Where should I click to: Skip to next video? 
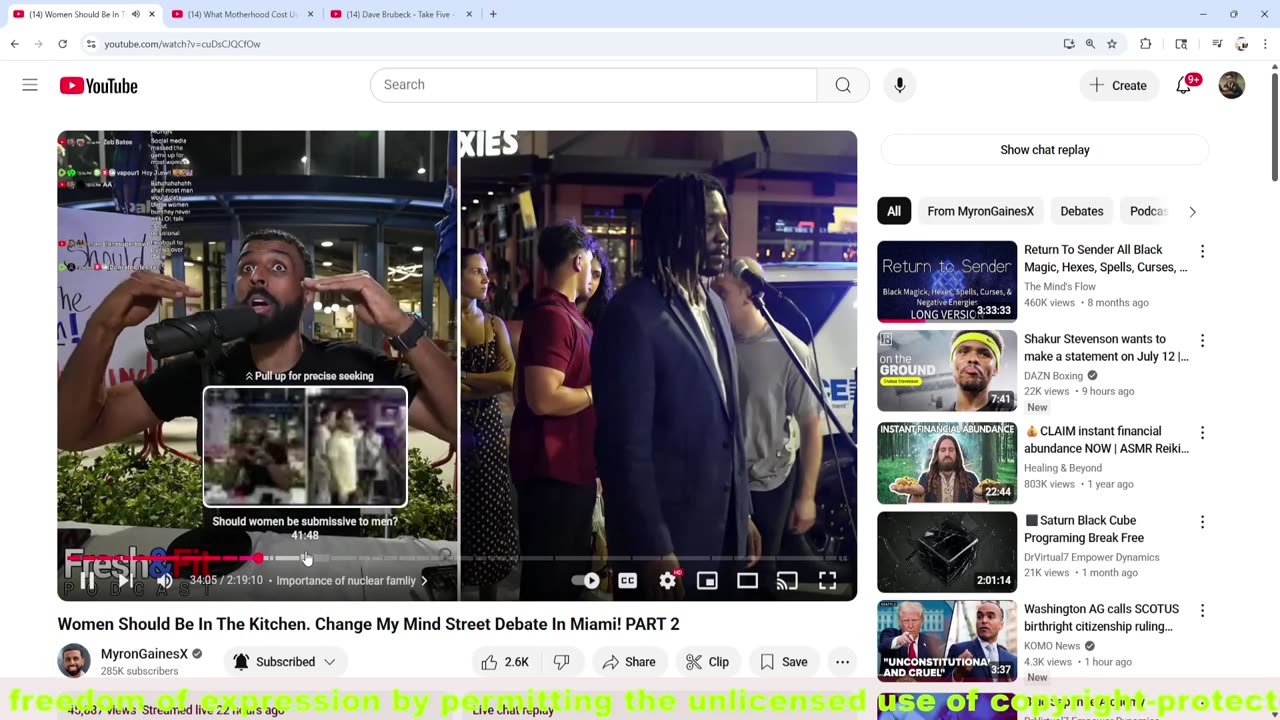point(125,580)
